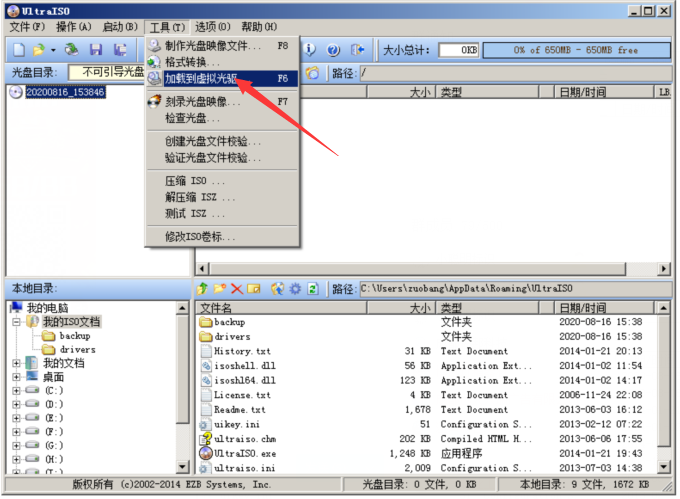The image size is (680, 499).
Task: Click the Save floppy disk icon
Action: pos(96,50)
